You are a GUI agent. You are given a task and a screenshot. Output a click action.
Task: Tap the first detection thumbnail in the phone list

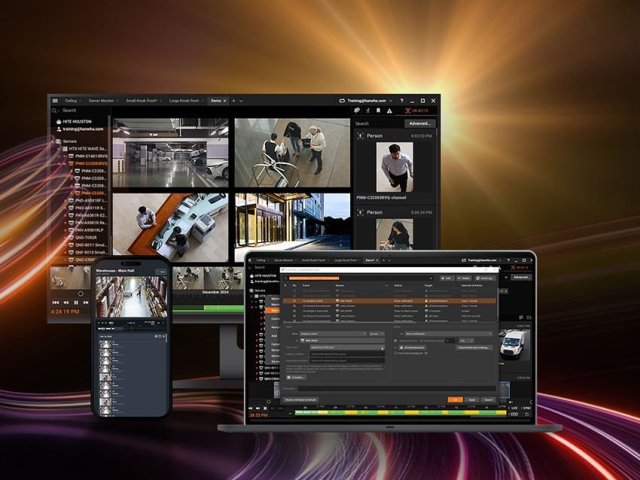[x=105, y=344]
